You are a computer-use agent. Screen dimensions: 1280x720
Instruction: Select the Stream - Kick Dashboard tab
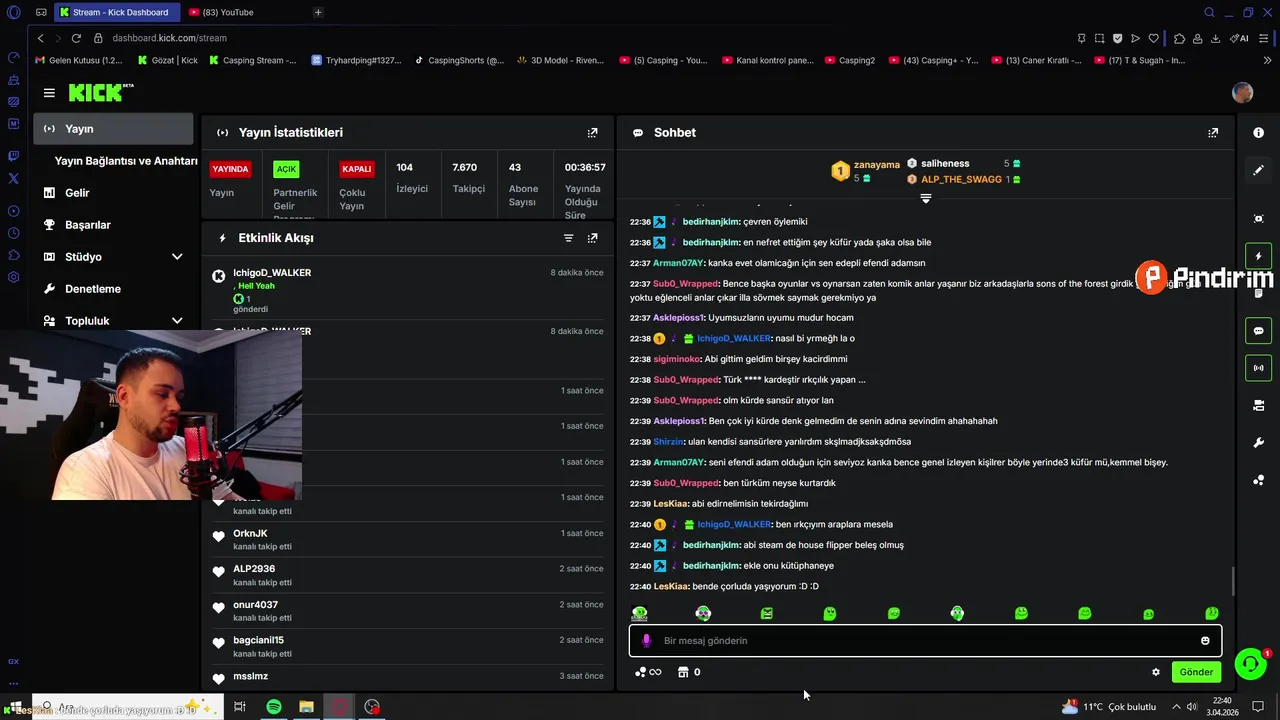(118, 12)
